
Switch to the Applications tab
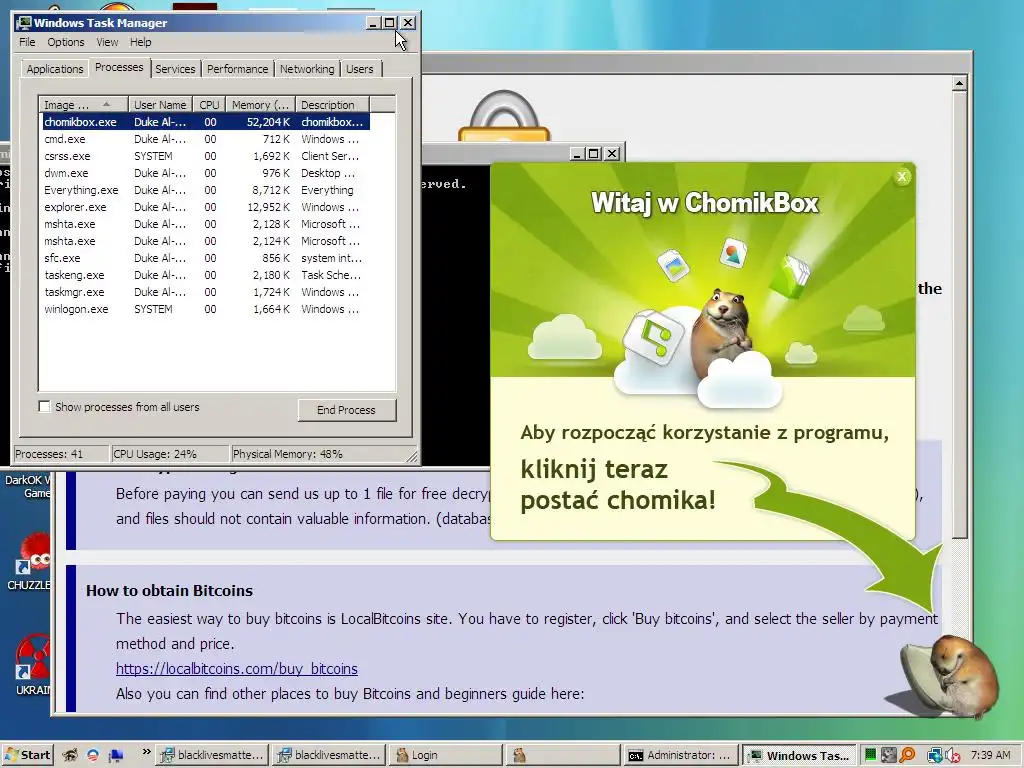(55, 69)
